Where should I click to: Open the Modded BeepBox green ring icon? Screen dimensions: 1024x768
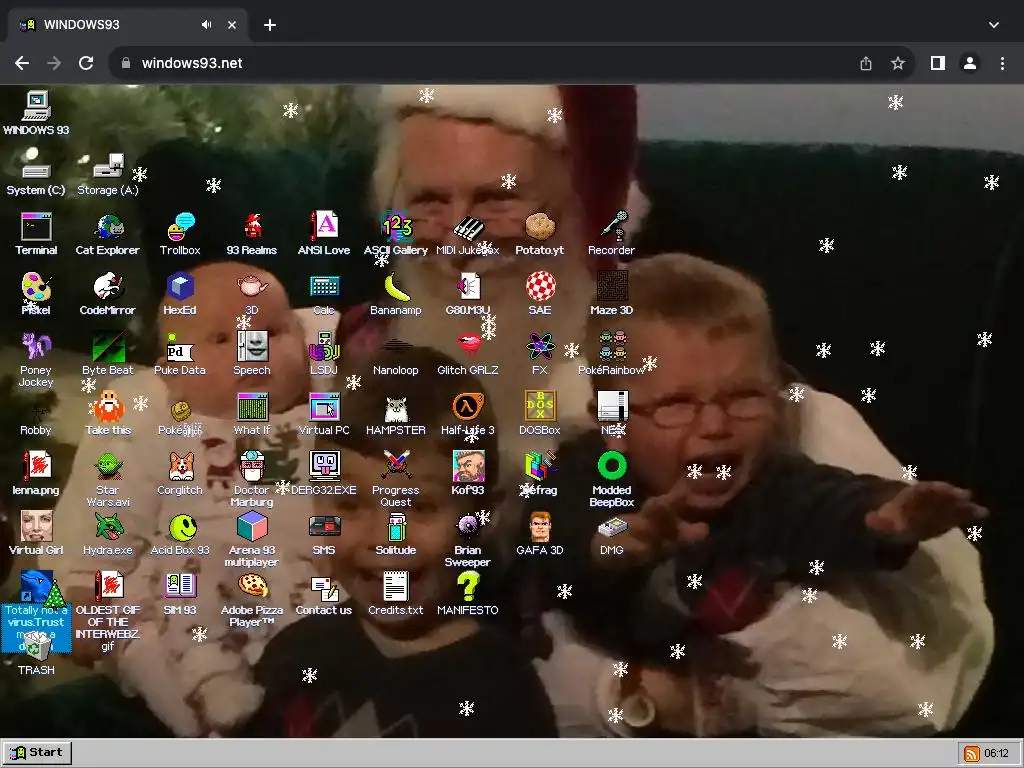click(x=612, y=480)
